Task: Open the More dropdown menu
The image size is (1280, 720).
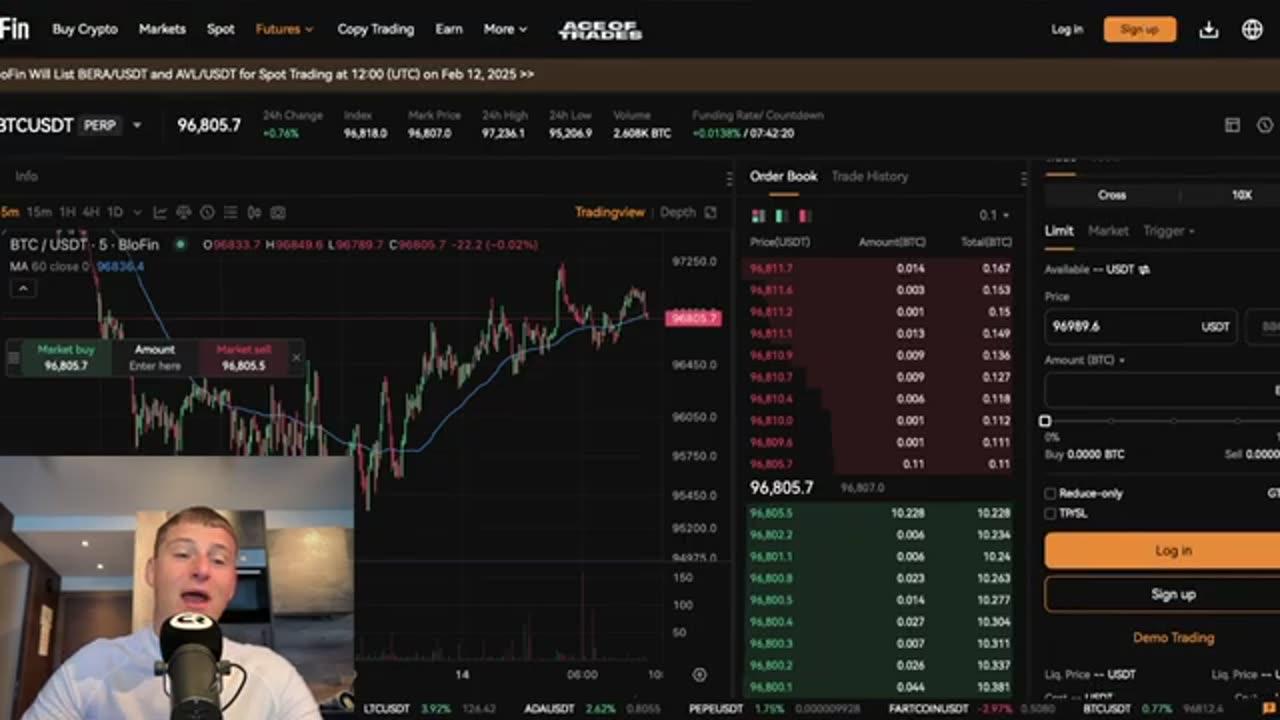Action: coord(505,29)
